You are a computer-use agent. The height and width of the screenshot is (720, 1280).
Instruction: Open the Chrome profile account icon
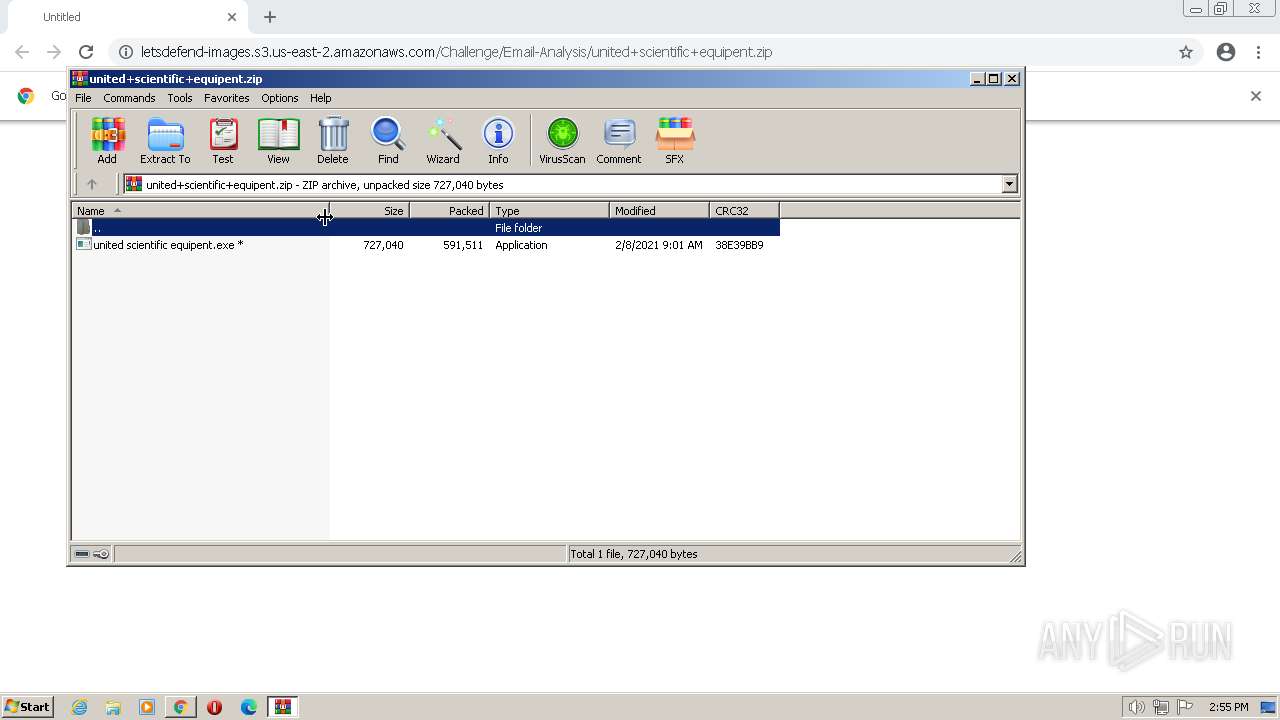[1226, 52]
